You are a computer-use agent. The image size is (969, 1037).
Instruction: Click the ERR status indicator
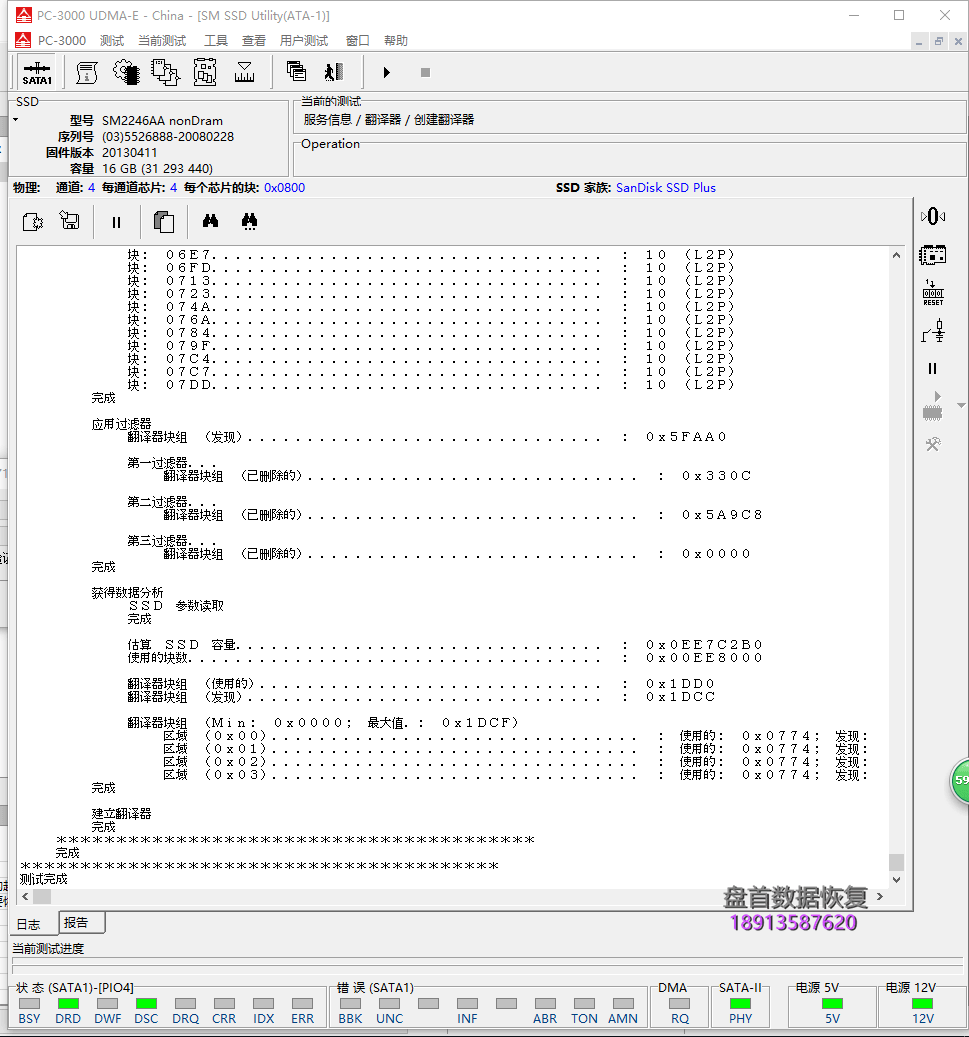click(302, 1003)
